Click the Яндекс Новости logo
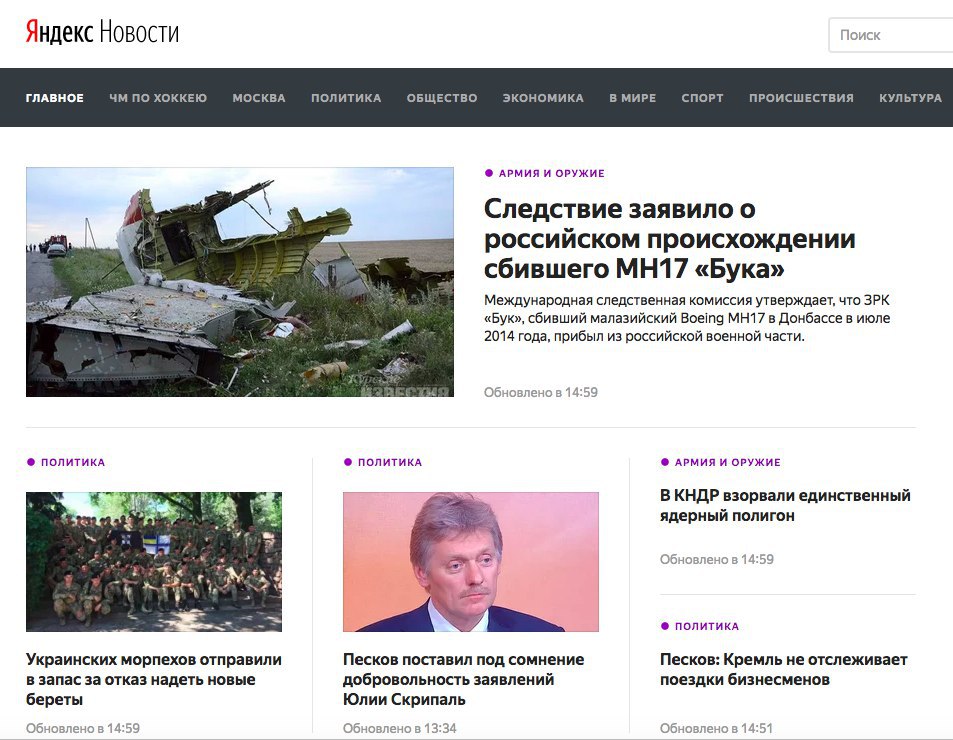The width and height of the screenshot is (953, 740). click(x=102, y=32)
